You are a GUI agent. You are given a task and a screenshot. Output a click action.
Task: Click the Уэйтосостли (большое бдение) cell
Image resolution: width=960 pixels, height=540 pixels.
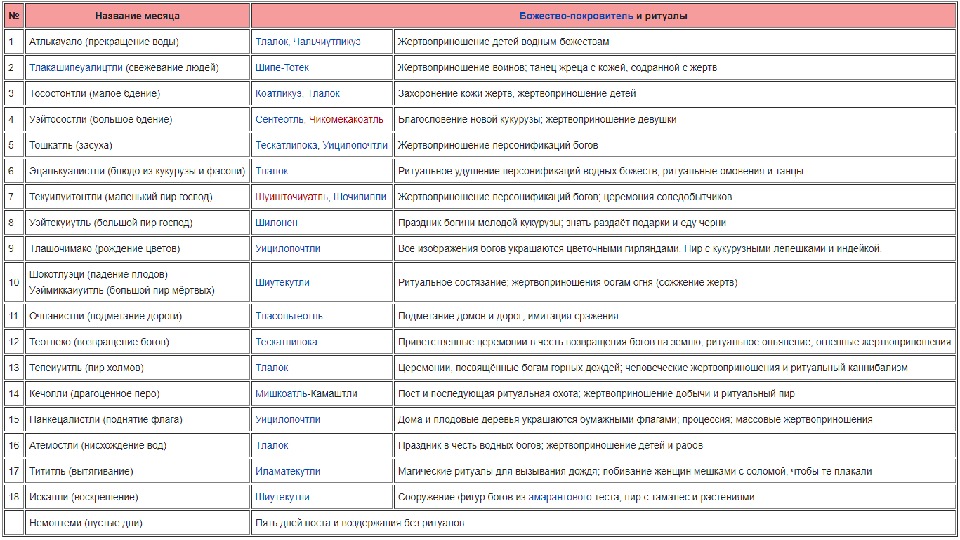(138, 119)
